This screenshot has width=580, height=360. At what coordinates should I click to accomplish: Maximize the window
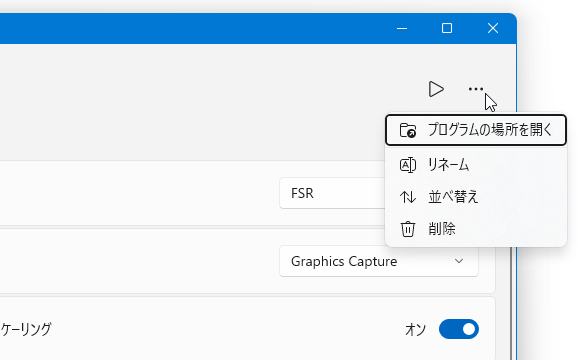point(447,28)
